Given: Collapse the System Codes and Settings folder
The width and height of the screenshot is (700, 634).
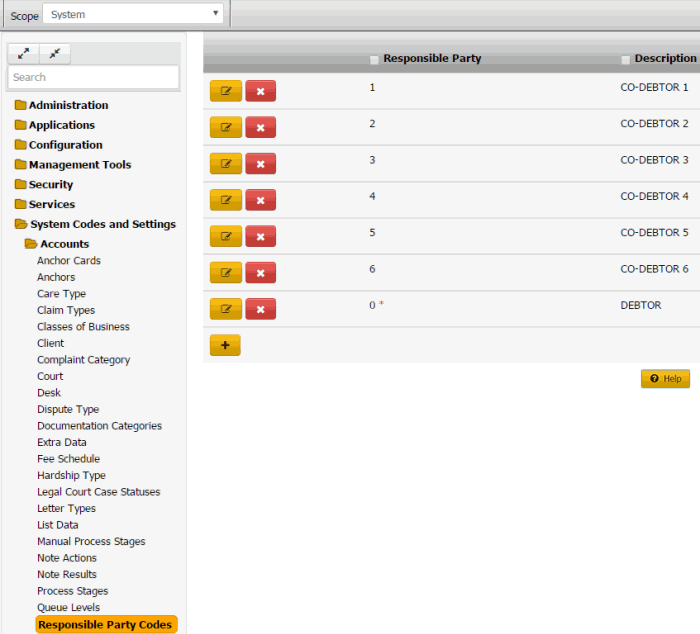Looking at the screenshot, I should click(102, 224).
